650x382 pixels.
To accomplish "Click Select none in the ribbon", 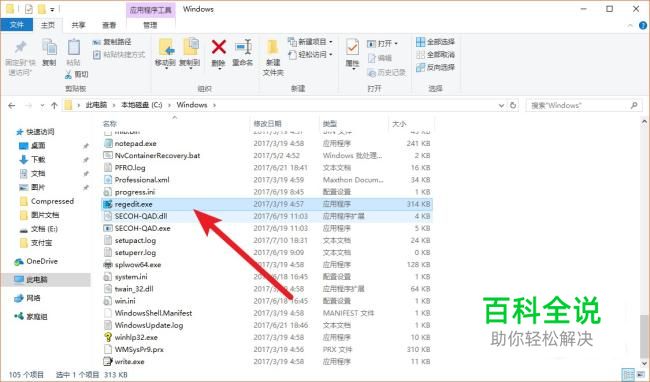I will (x=436, y=54).
